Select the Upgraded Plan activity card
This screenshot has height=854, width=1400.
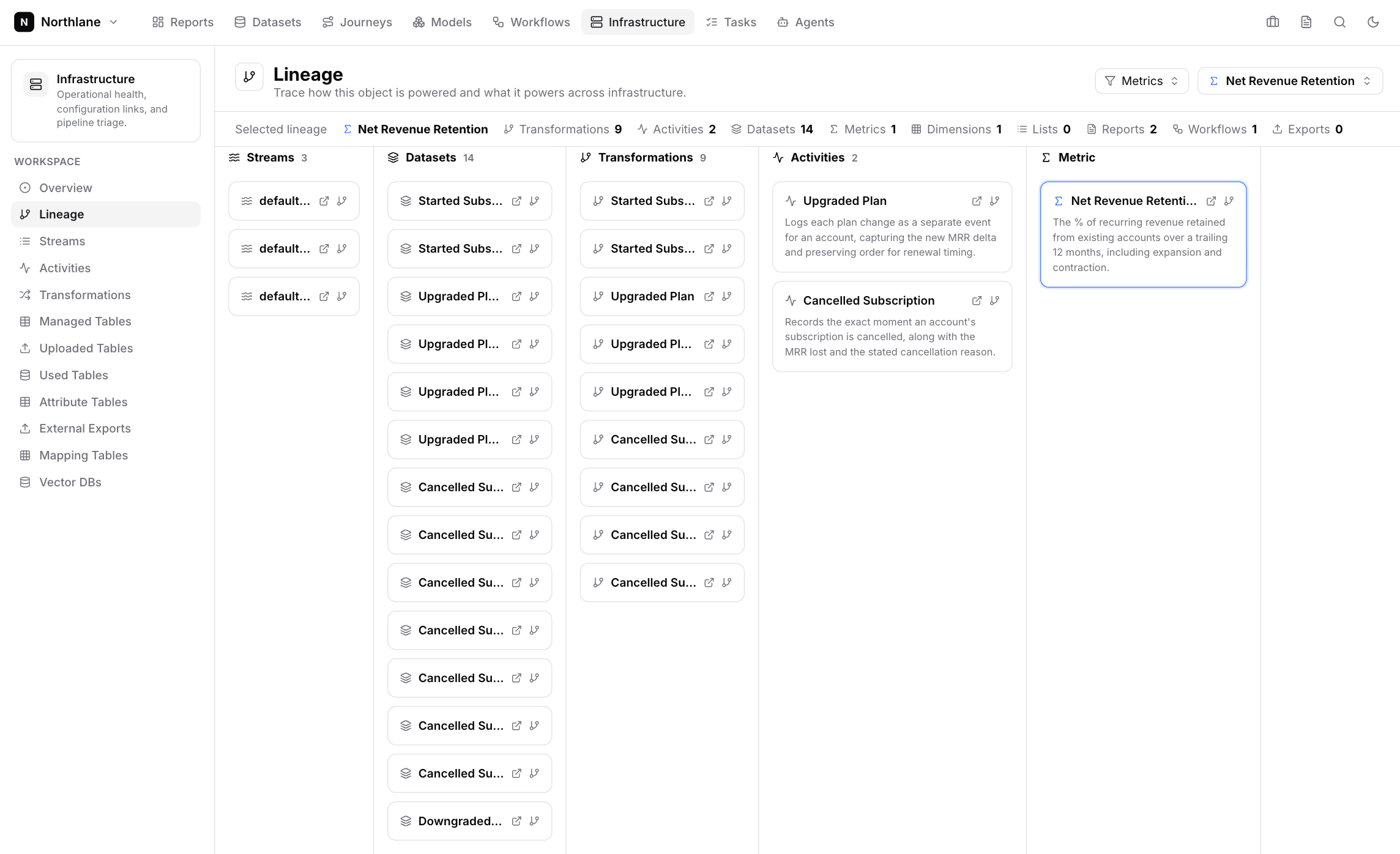click(x=892, y=226)
